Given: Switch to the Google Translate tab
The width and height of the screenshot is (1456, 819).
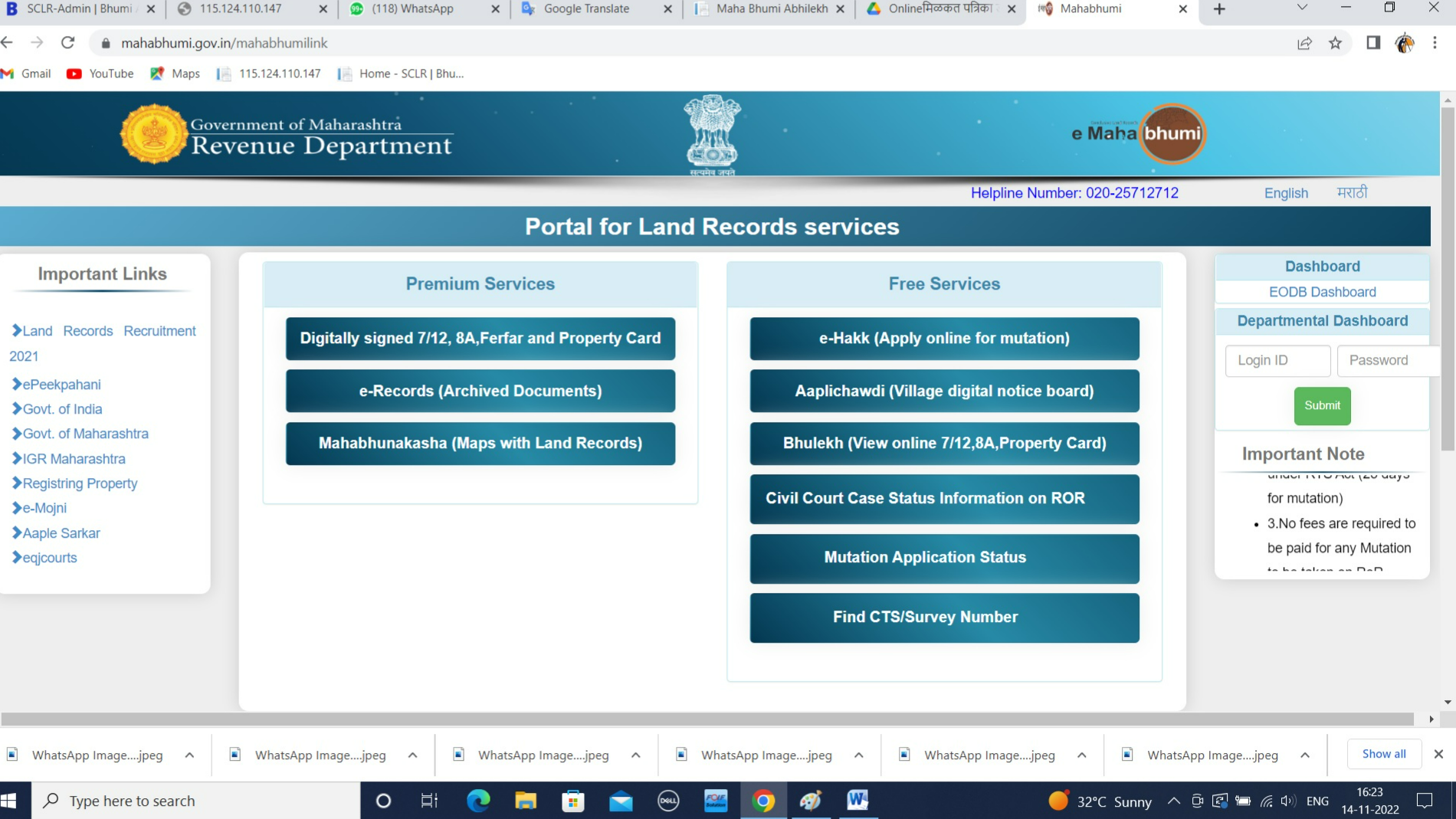Looking at the screenshot, I should point(586,8).
